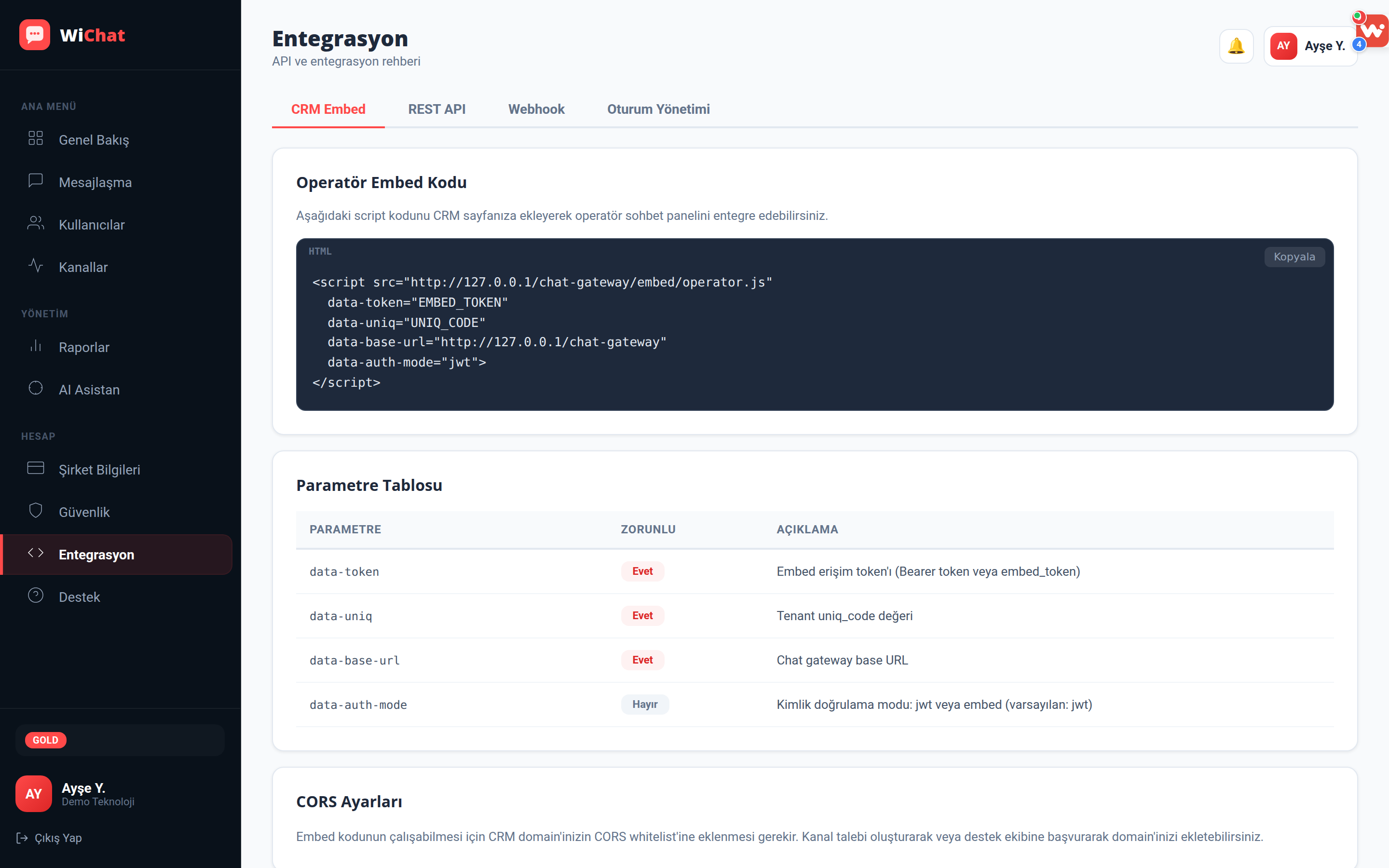Click Evet badge in data-uniq row

(642, 615)
